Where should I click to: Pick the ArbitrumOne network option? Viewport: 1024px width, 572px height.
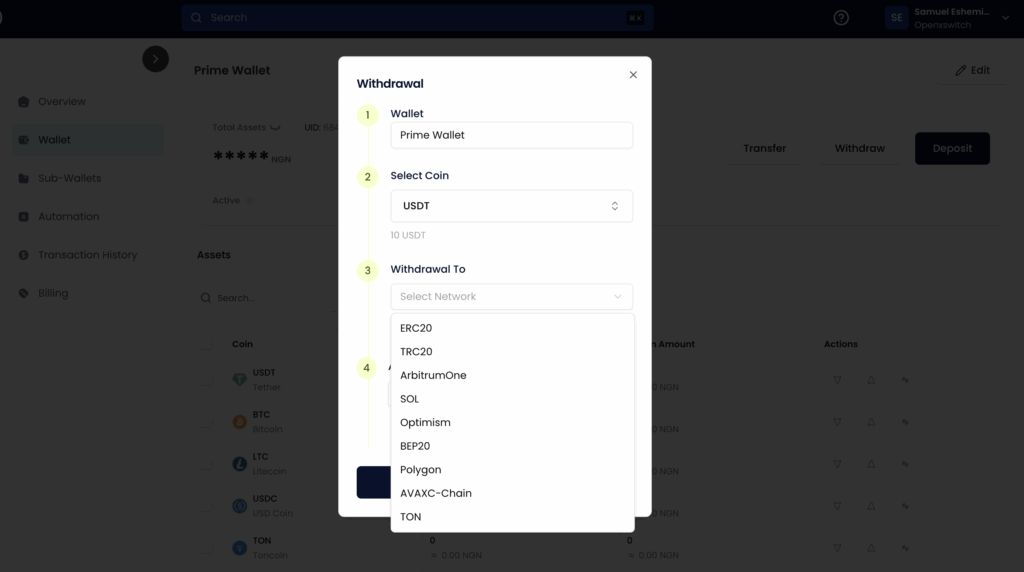433,376
